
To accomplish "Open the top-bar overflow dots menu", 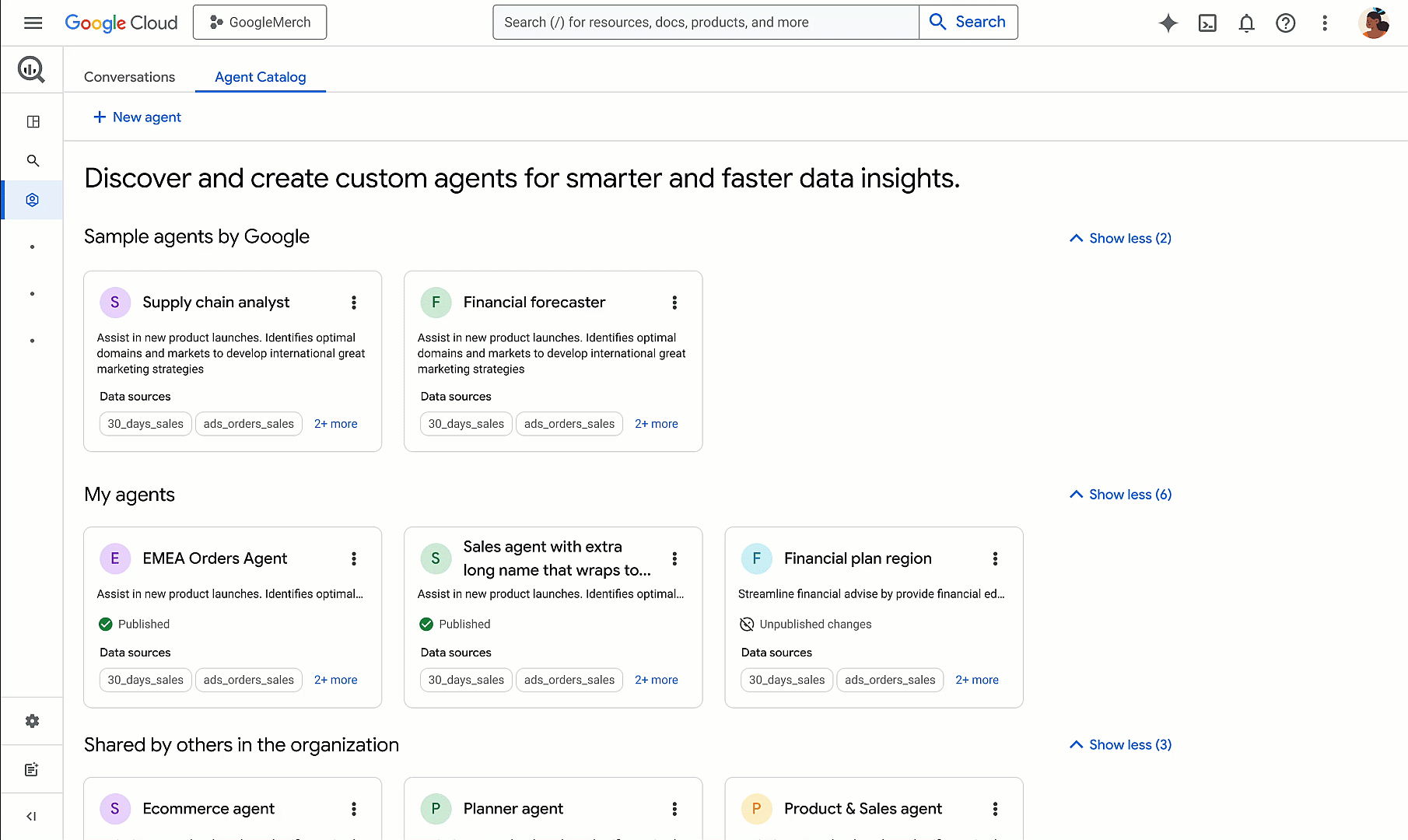I will pyautogui.click(x=1325, y=23).
